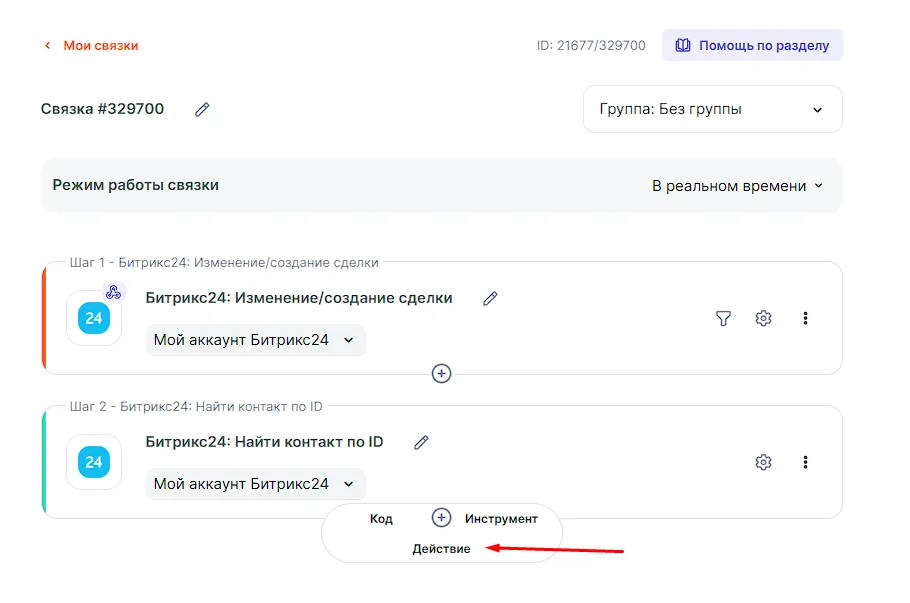
Task: Open Помощь по разделу help button
Action: 752,45
